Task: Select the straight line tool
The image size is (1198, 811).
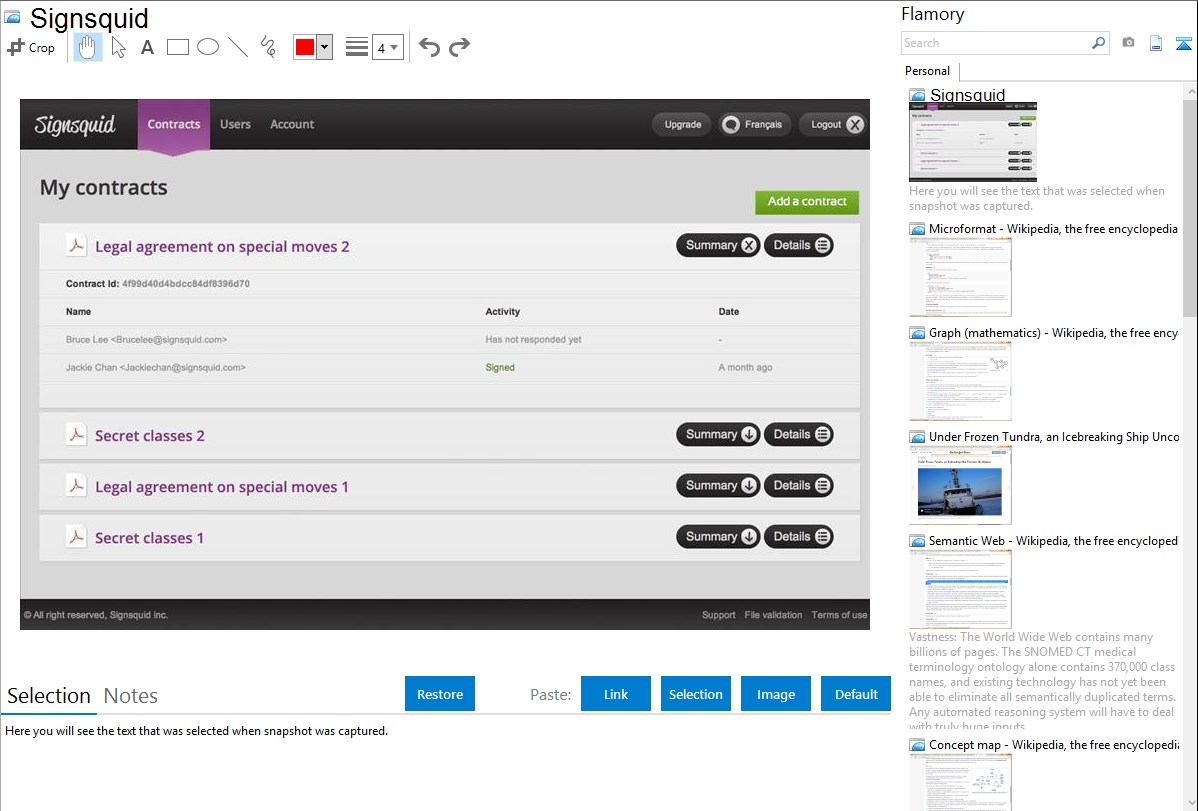Action: point(238,47)
